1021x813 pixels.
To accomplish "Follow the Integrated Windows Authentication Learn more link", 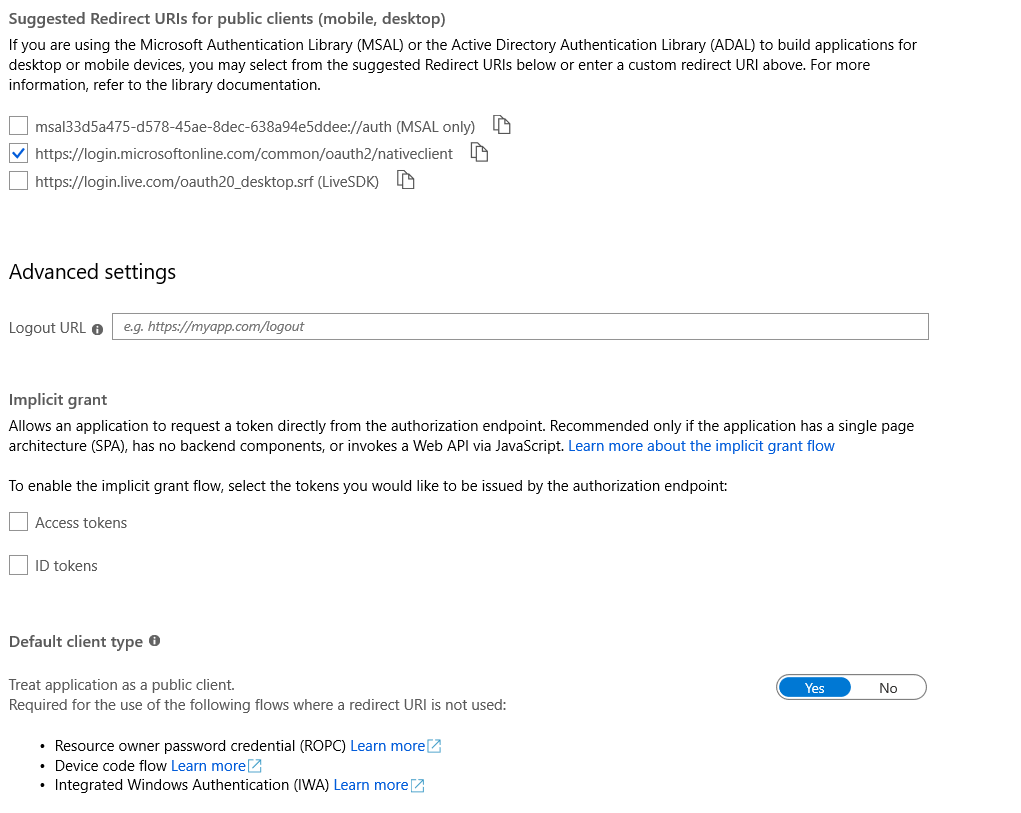I will (x=369, y=785).
